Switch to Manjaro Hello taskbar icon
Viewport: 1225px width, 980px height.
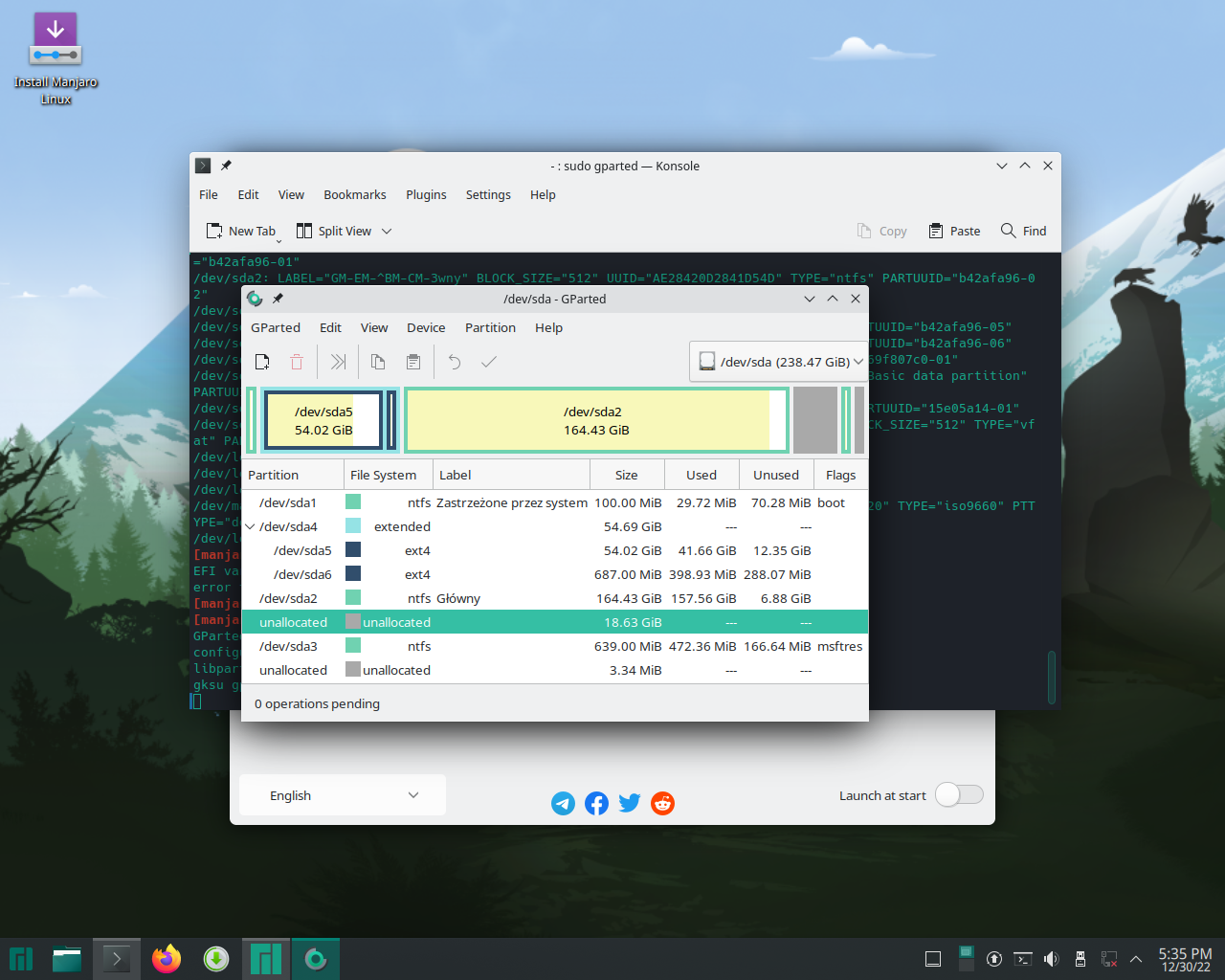266,959
